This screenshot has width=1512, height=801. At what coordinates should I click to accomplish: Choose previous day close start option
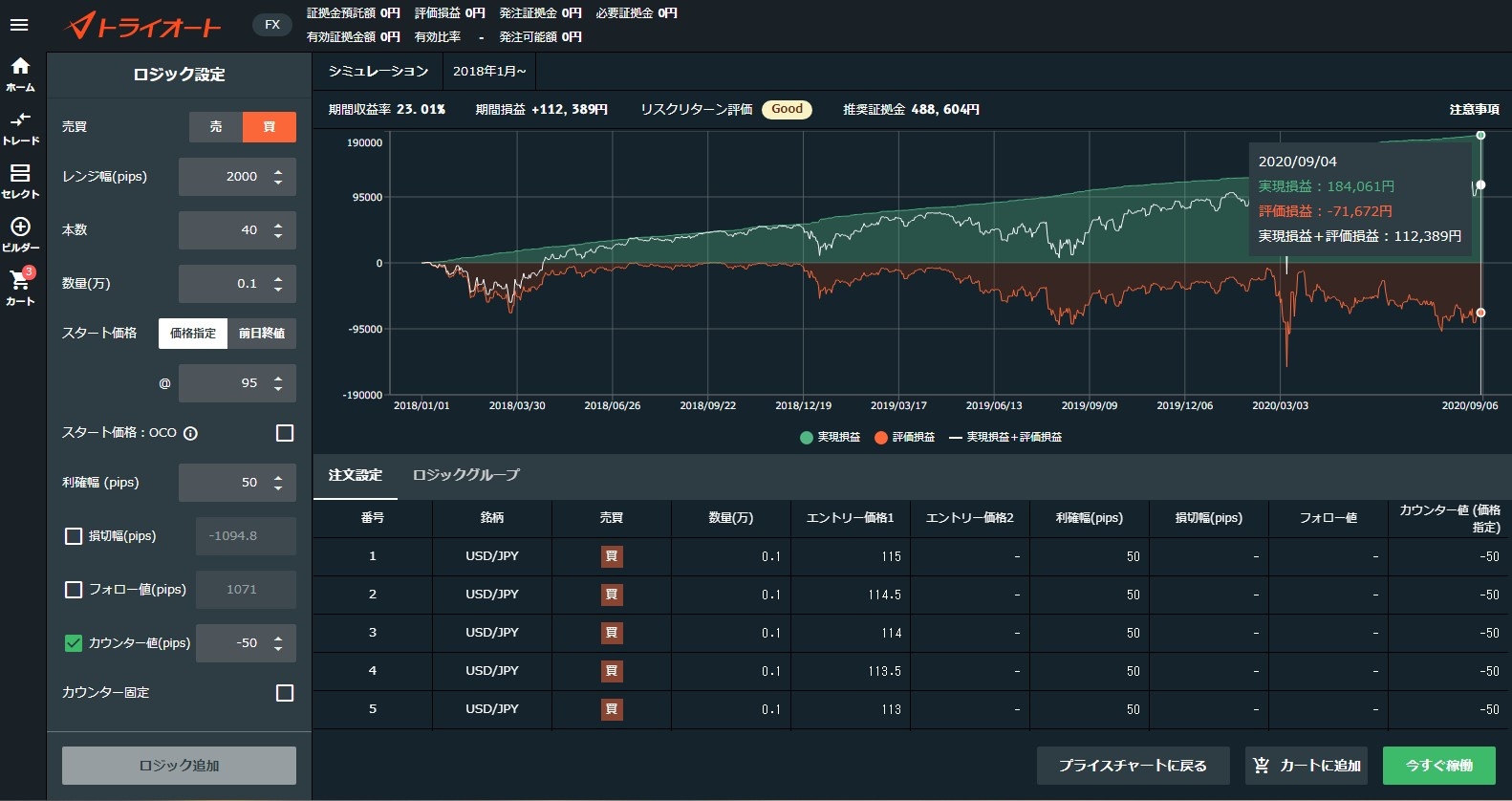click(x=262, y=334)
